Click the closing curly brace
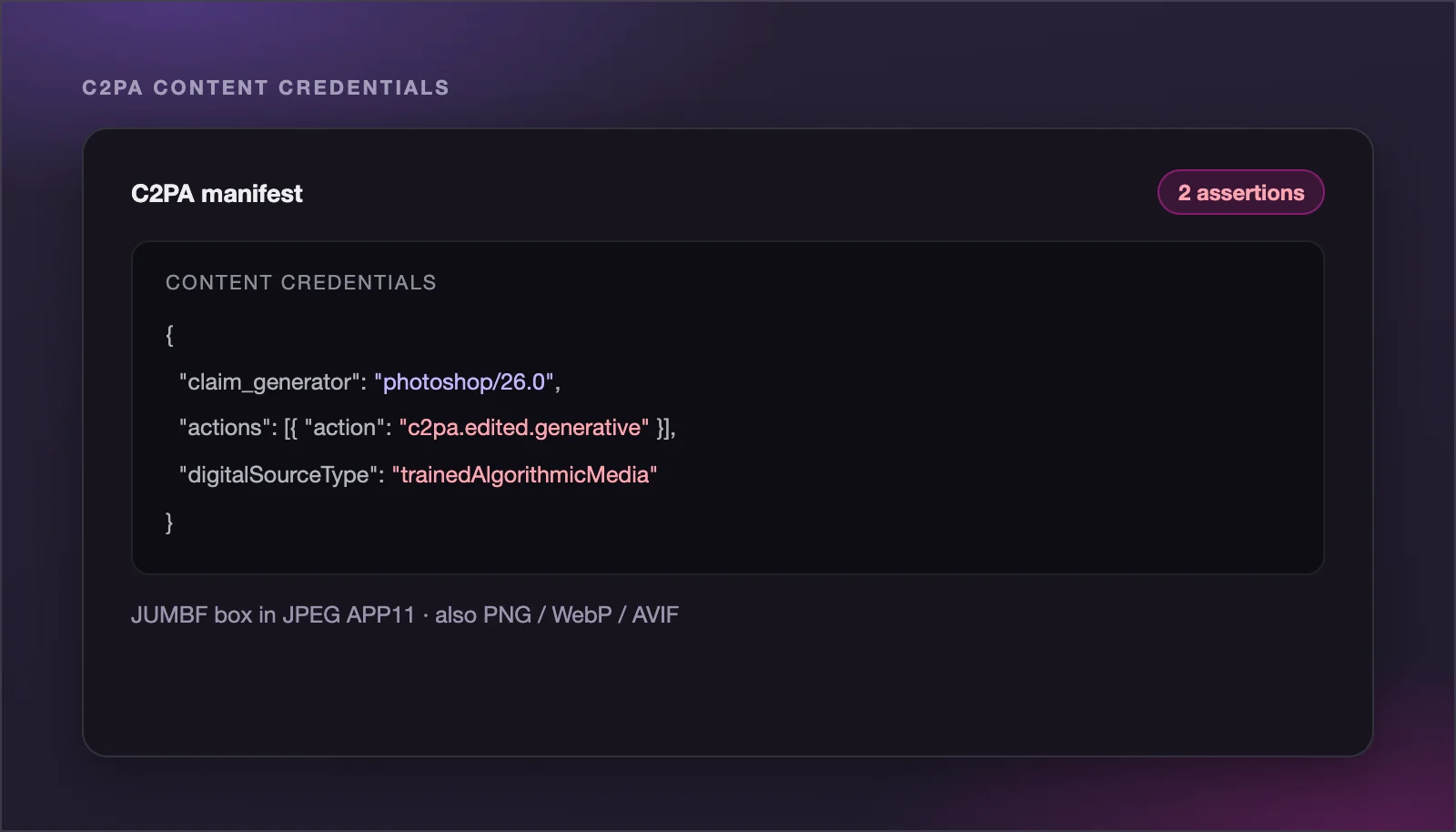The height and width of the screenshot is (832, 1456). [x=169, y=522]
